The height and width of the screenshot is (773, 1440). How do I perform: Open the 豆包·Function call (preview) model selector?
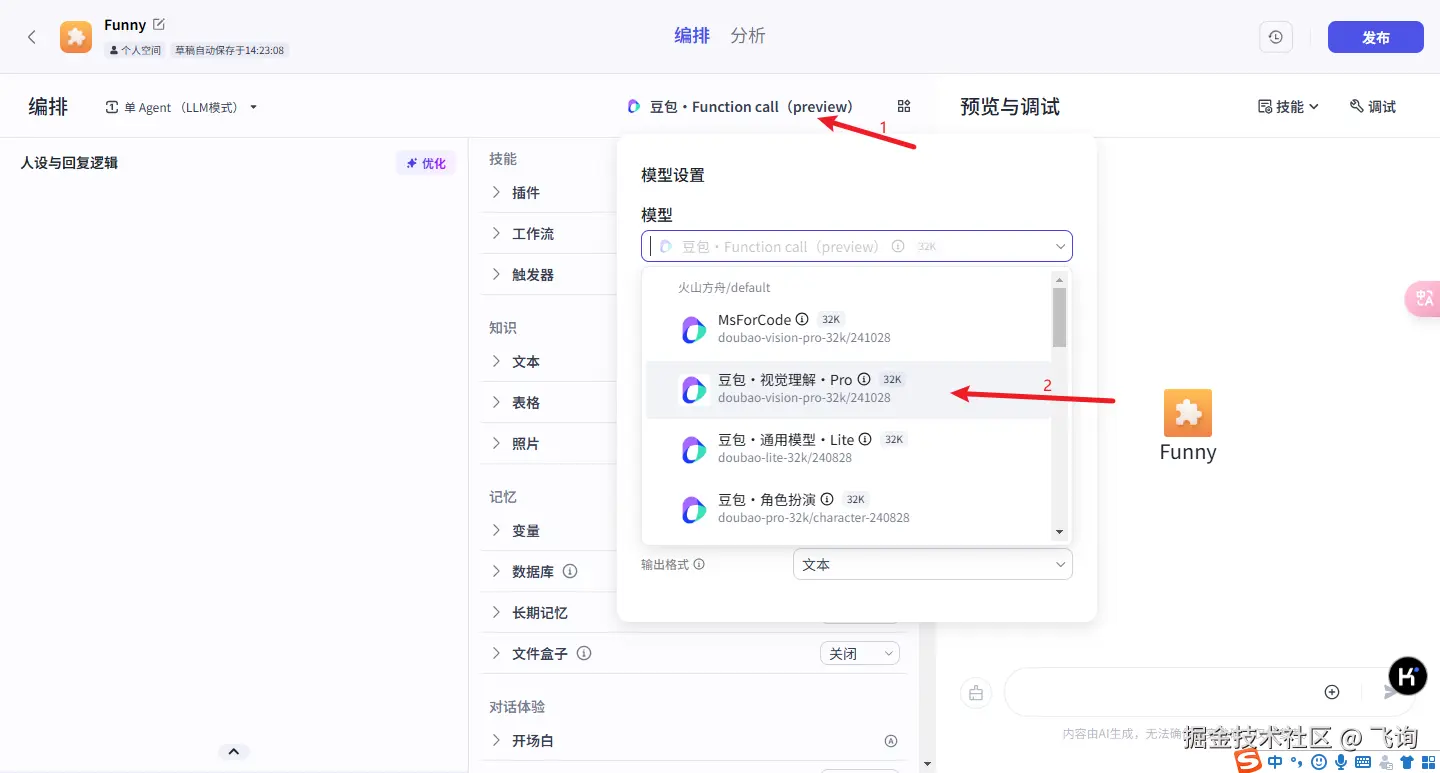[x=740, y=106]
